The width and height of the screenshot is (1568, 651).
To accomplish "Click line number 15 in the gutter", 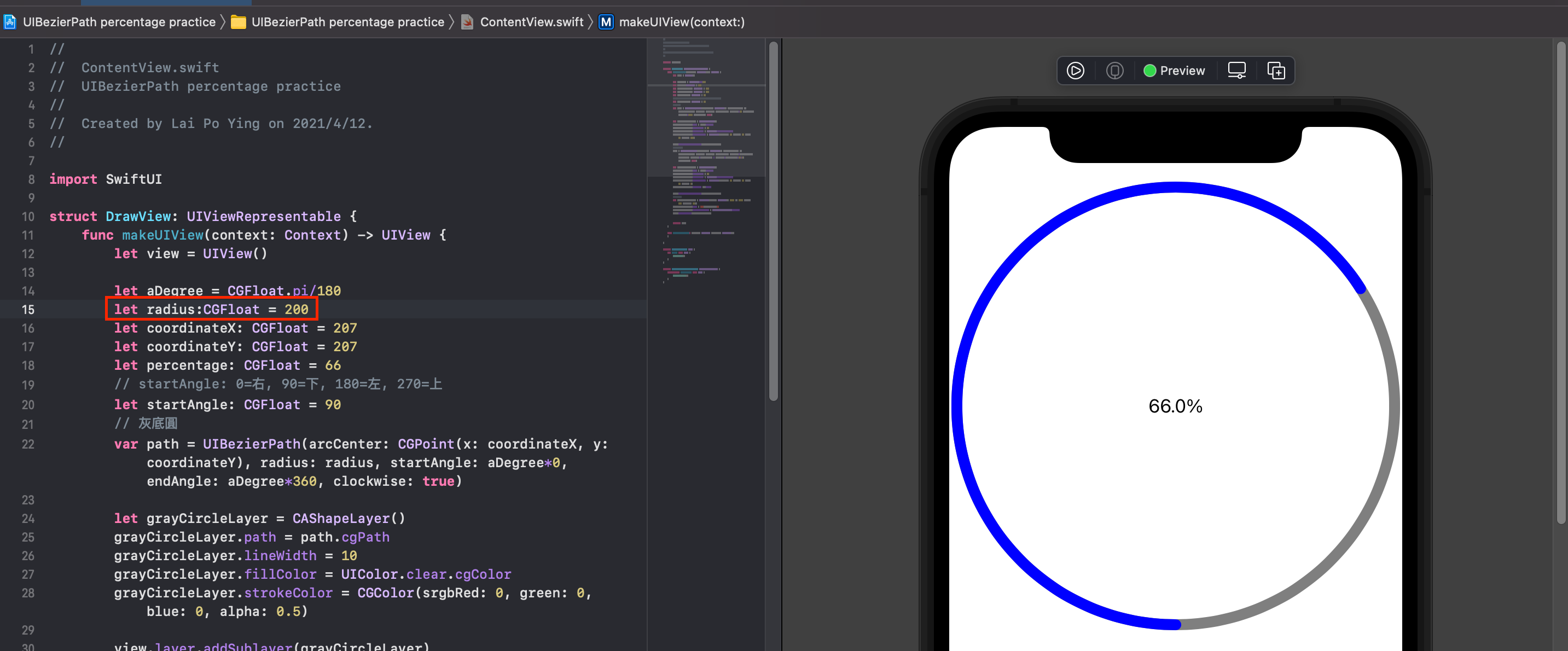I will click(28, 309).
